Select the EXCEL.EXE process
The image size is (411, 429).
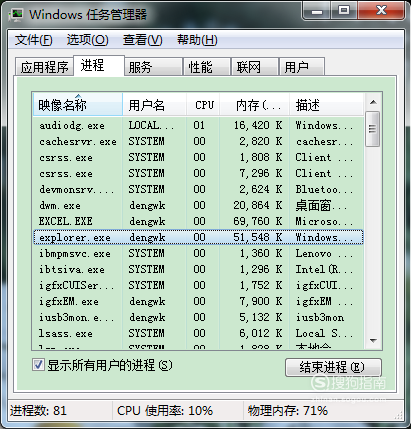(198, 221)
